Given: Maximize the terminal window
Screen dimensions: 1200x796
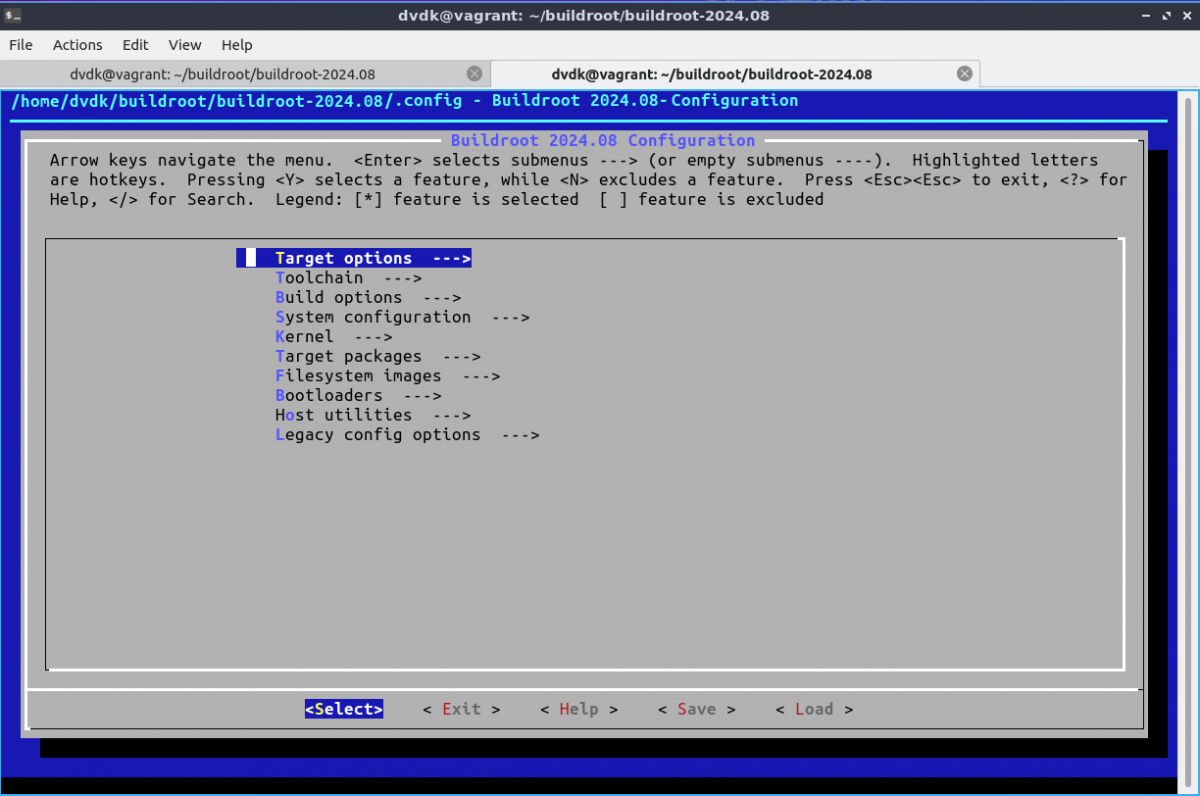Looking at the screenshot, I should click(1166, 16).
